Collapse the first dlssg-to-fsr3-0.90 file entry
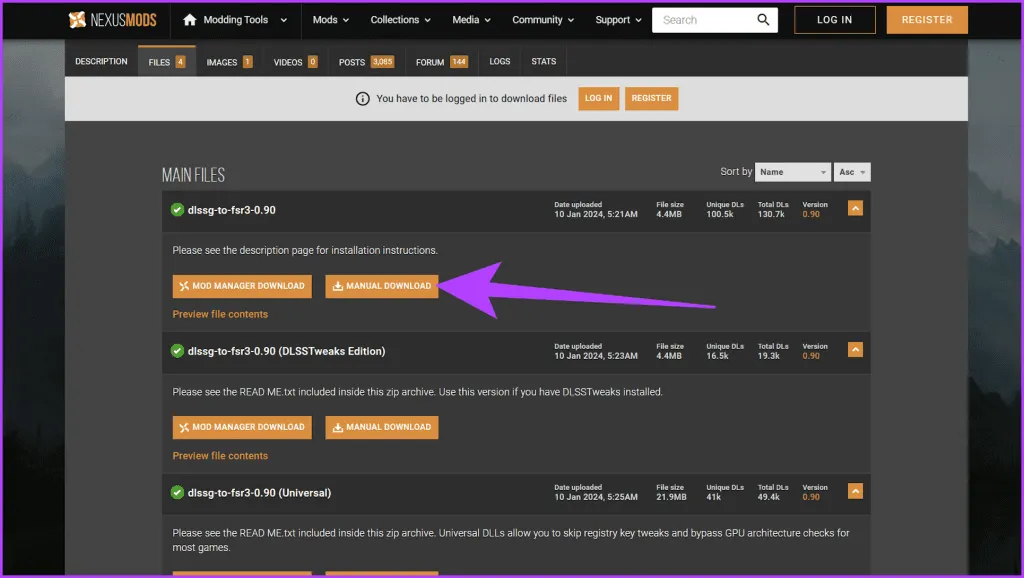This screenshot has width=1024, height=578. click(855, 209)
